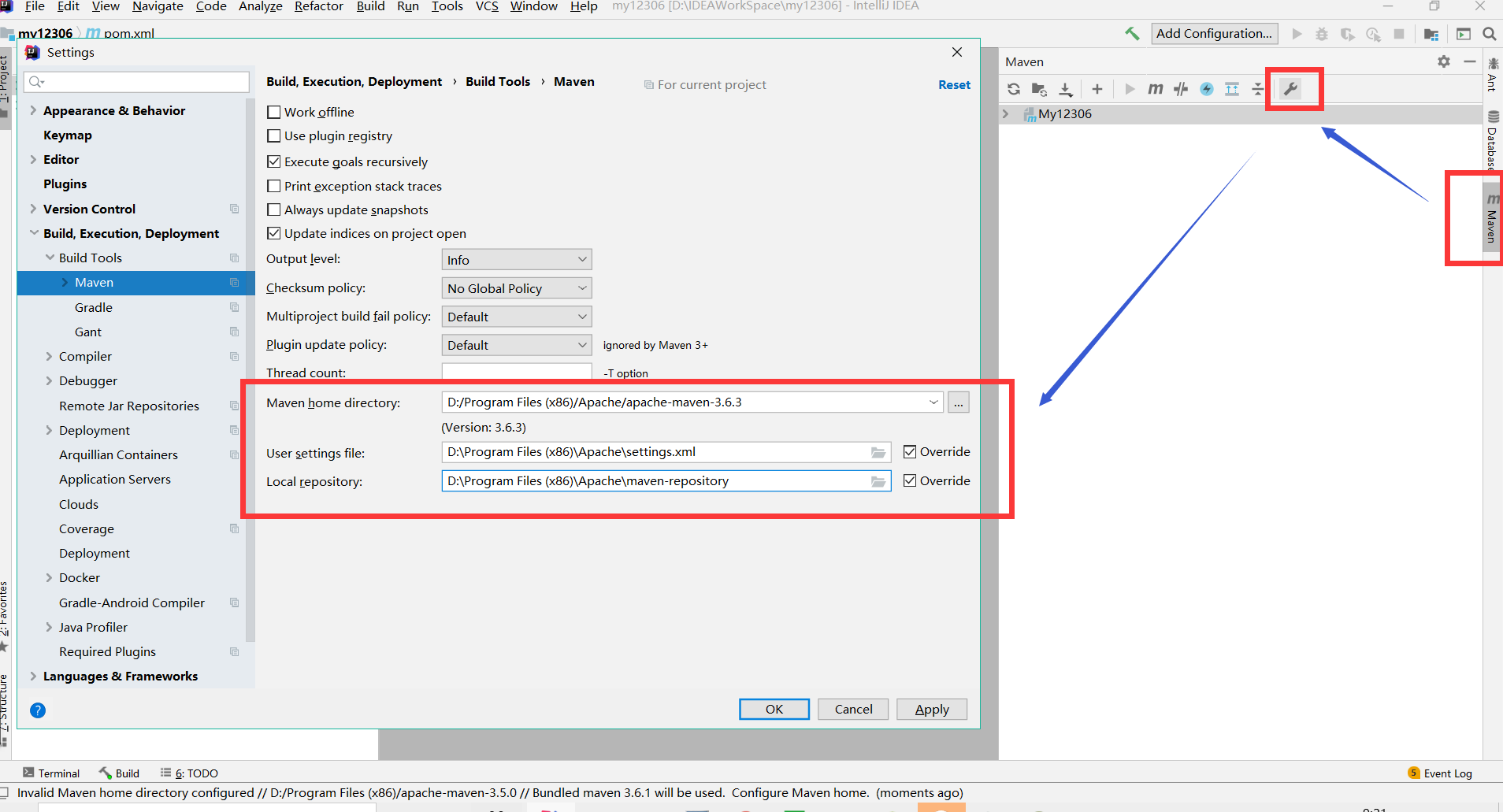Open the Maven panel gear options
1503x812 pixels.
pos(1444,61)
